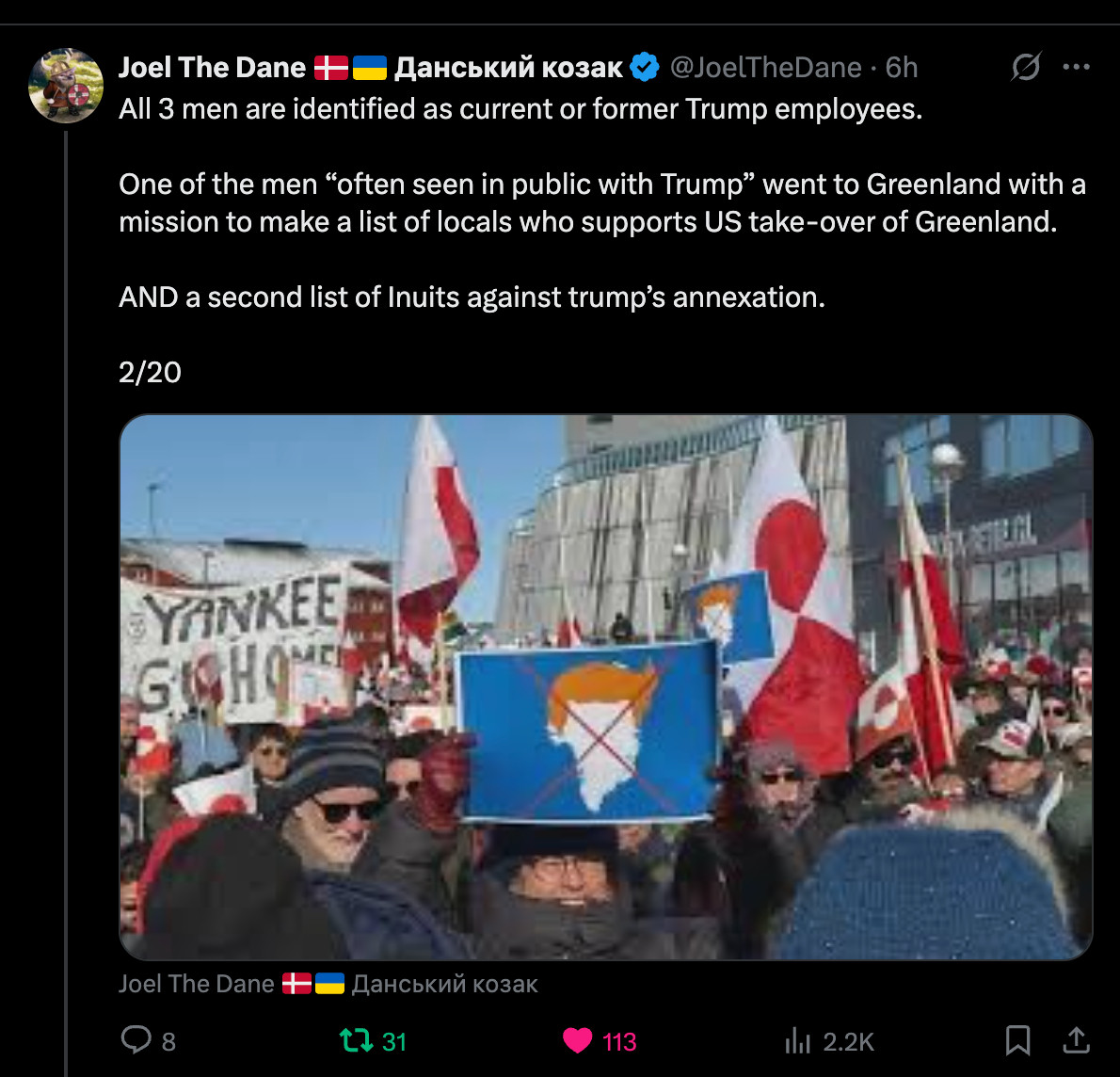Open the Greenland protest photo
Image resolution: width=1120 pixels, height=1077 pixels.
coord(606,687)
